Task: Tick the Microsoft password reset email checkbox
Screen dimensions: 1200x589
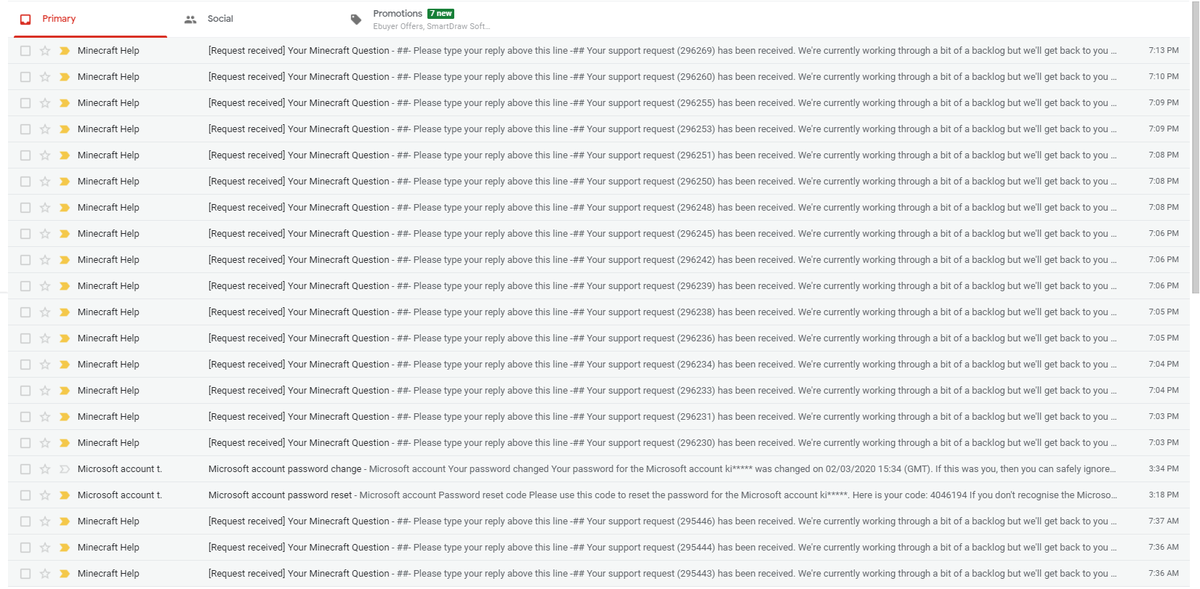Action: coord(25,495)
